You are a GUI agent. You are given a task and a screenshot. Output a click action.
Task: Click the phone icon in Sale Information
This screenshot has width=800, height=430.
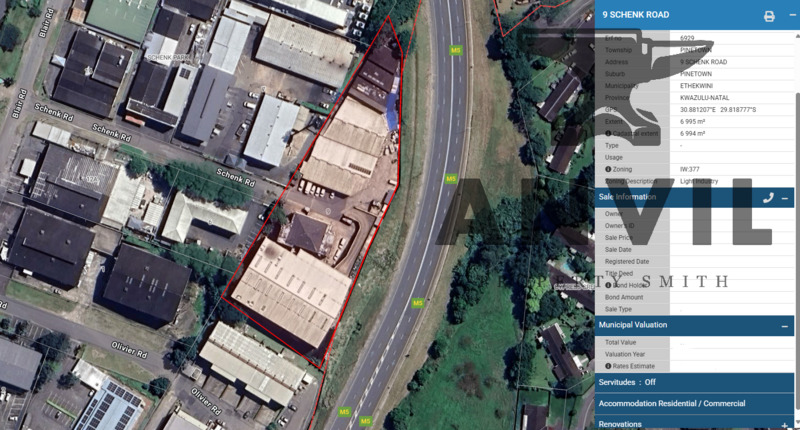click(x=768, y=197)
